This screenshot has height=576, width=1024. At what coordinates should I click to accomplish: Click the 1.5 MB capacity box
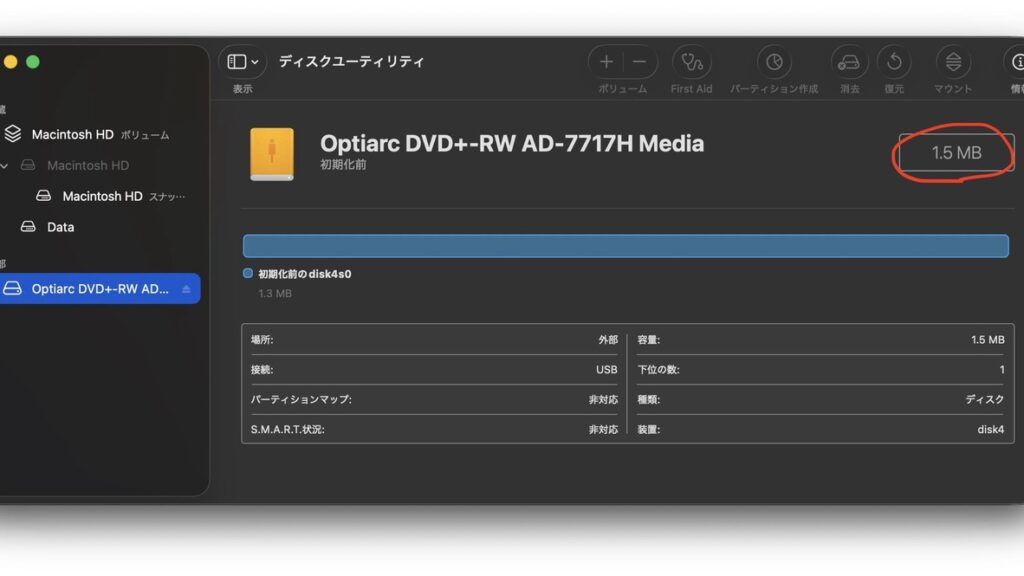956,153
